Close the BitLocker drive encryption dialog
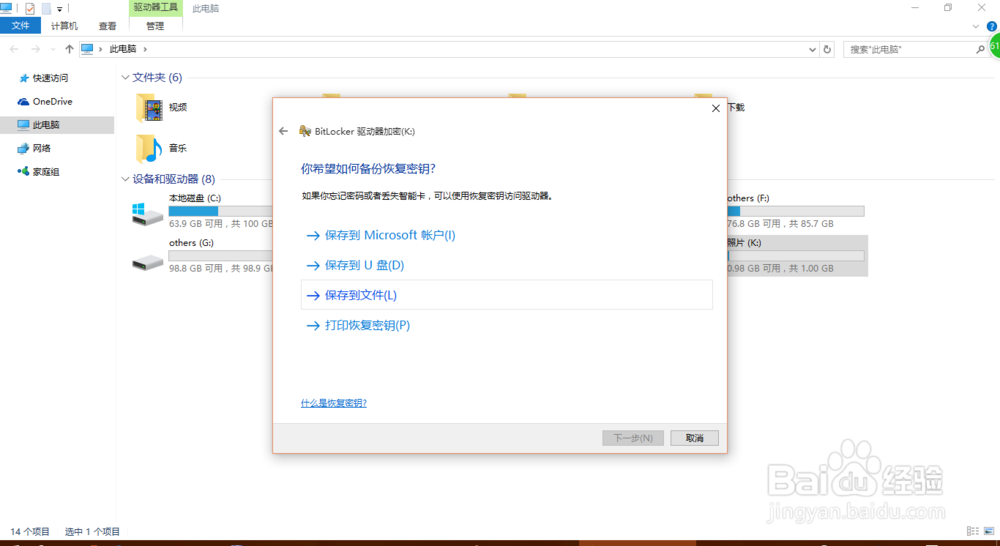Screen dimensions: 1000x546 coord(716,108)
